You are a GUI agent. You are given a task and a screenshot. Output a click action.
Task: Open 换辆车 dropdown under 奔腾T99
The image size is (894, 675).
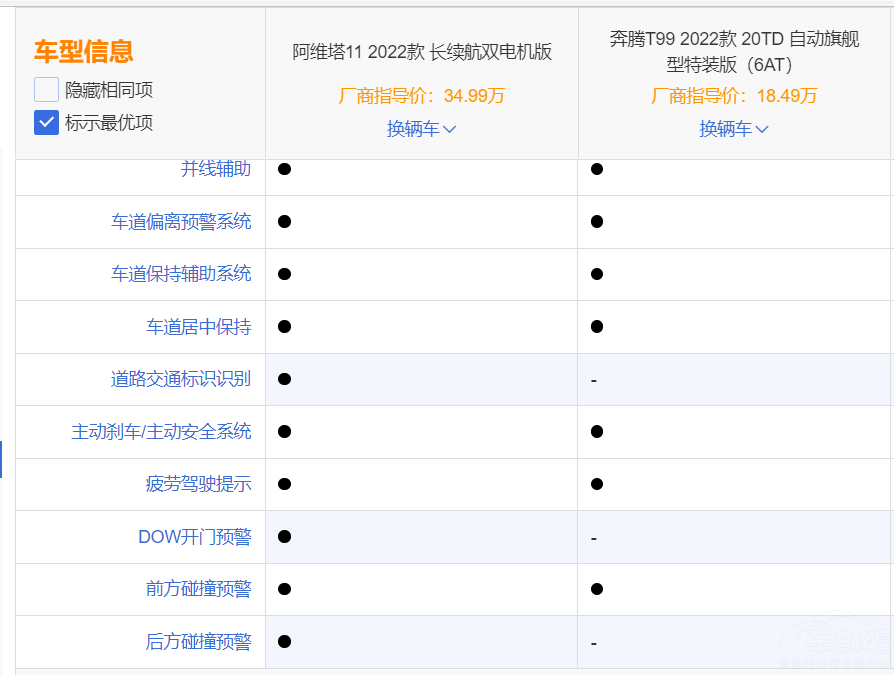click(733, 129)
